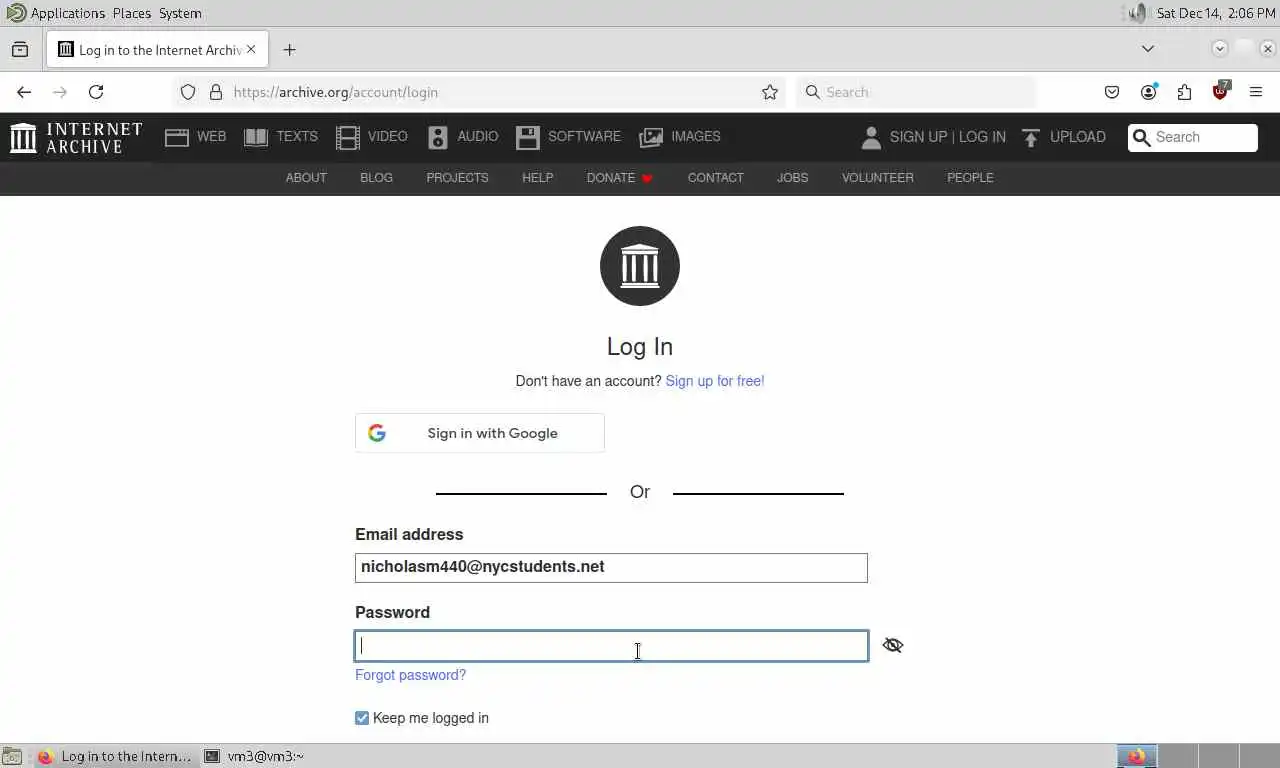Screen dimensions: 1280x768
Task: Click the Internet Archive site search box
Action: pyautogui.click(x=1193, y=138)
